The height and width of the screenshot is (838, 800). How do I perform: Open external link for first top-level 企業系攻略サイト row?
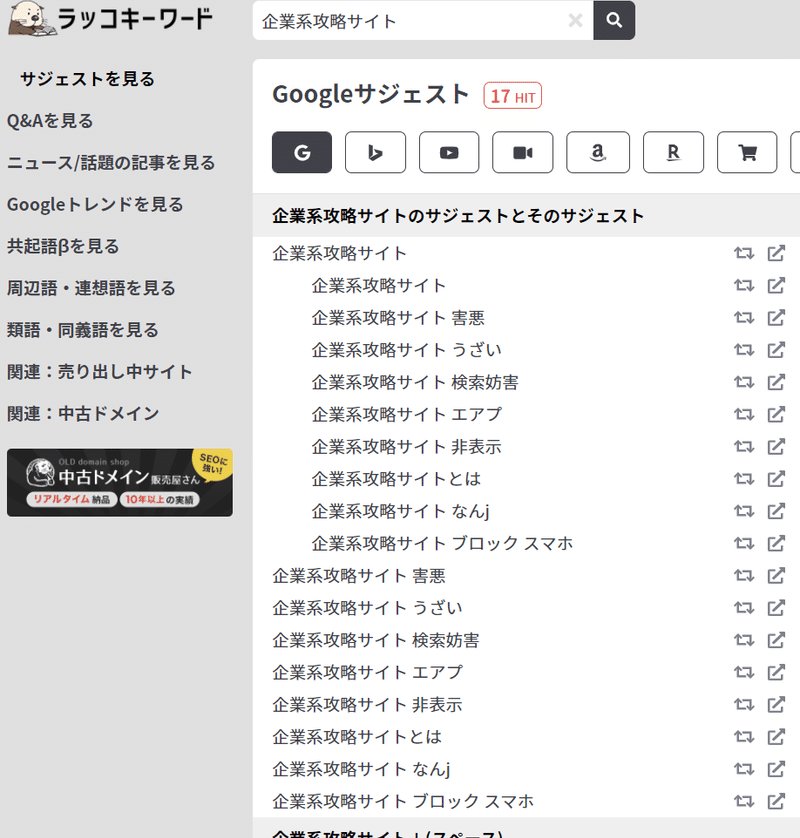pyautogui.click(x=776, y=253)
